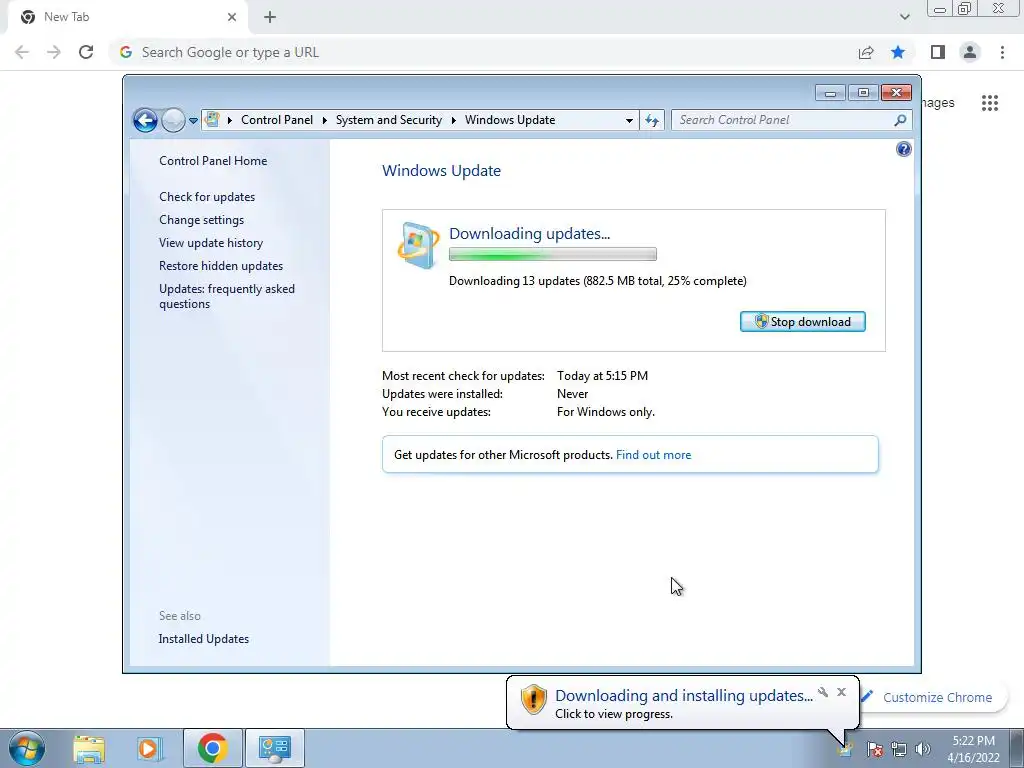This screenshot has height=768, width=1024.
Task: Open Change settings link
Action: (201, 220)
